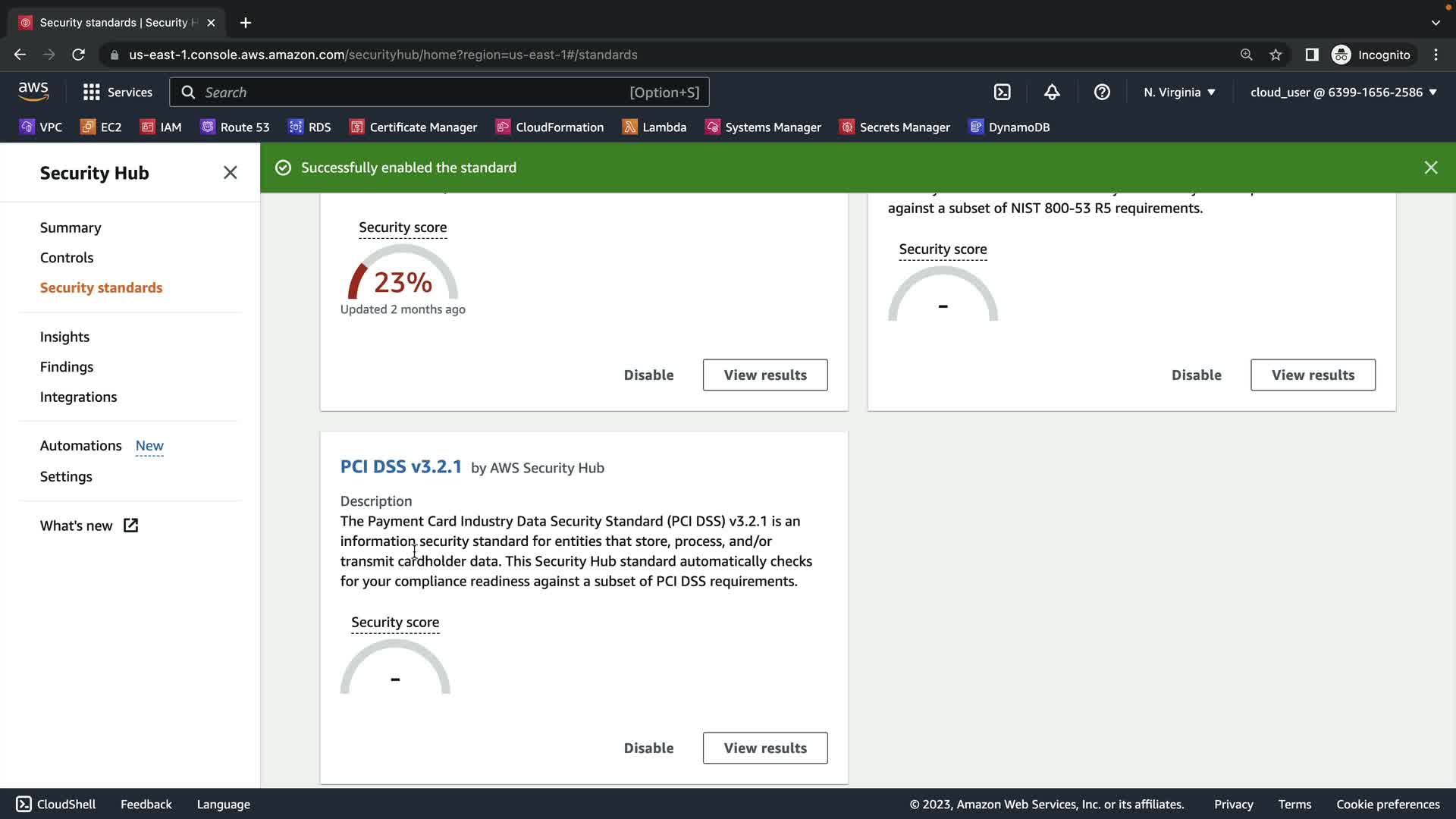The height and width of the screenshot is (819, 1456).
Task: Disable the PCI DSS v3.2.1 standard
Action: 648,748
